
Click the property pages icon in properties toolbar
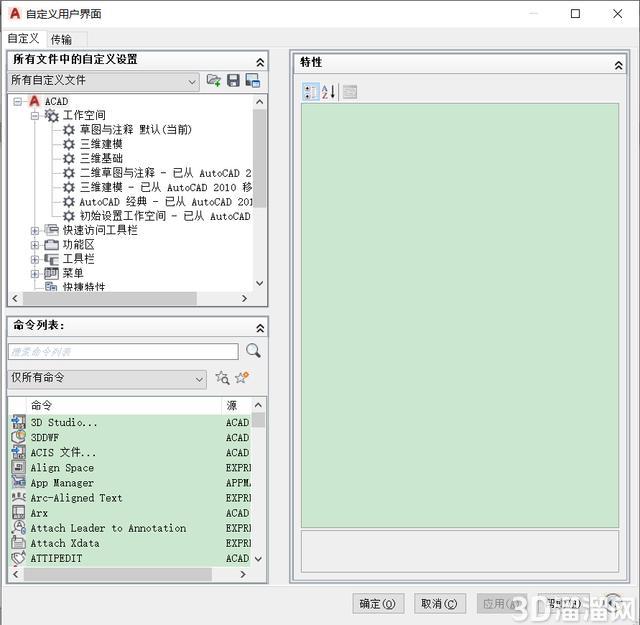(350, 92)
